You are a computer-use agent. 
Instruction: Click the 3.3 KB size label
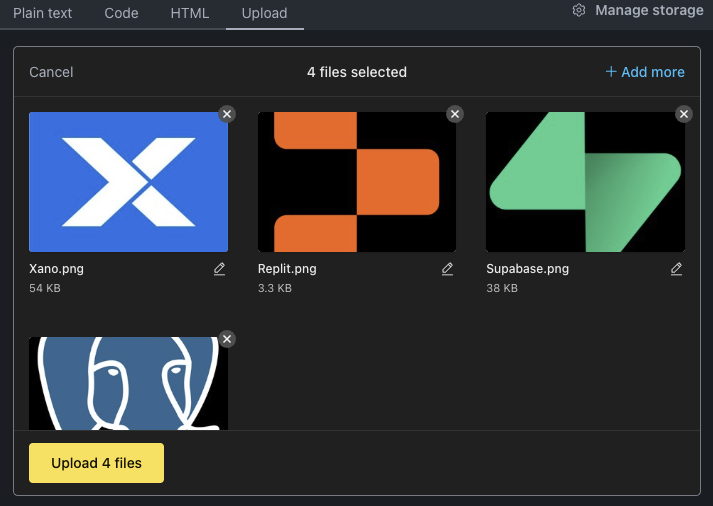click(x=275, y=288)
